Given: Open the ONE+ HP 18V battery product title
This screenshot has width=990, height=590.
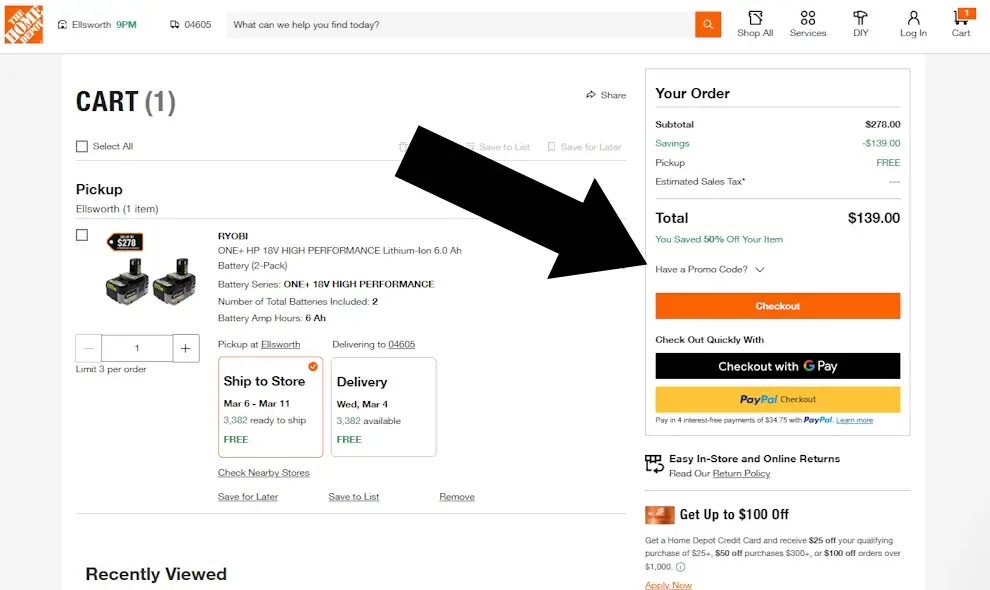Looking at the screenshot, I should pos(340,258).
